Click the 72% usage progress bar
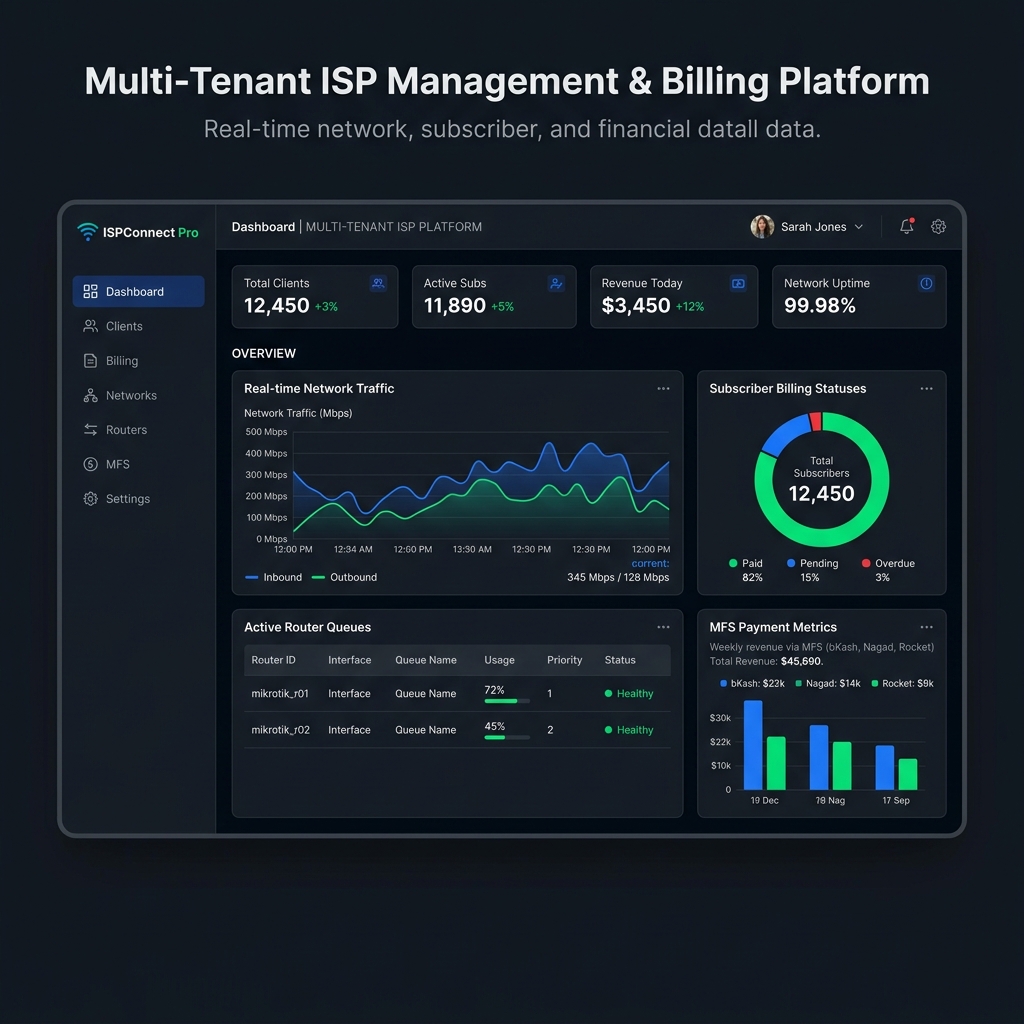1024x1024 pixels. (x=507, y=701)
